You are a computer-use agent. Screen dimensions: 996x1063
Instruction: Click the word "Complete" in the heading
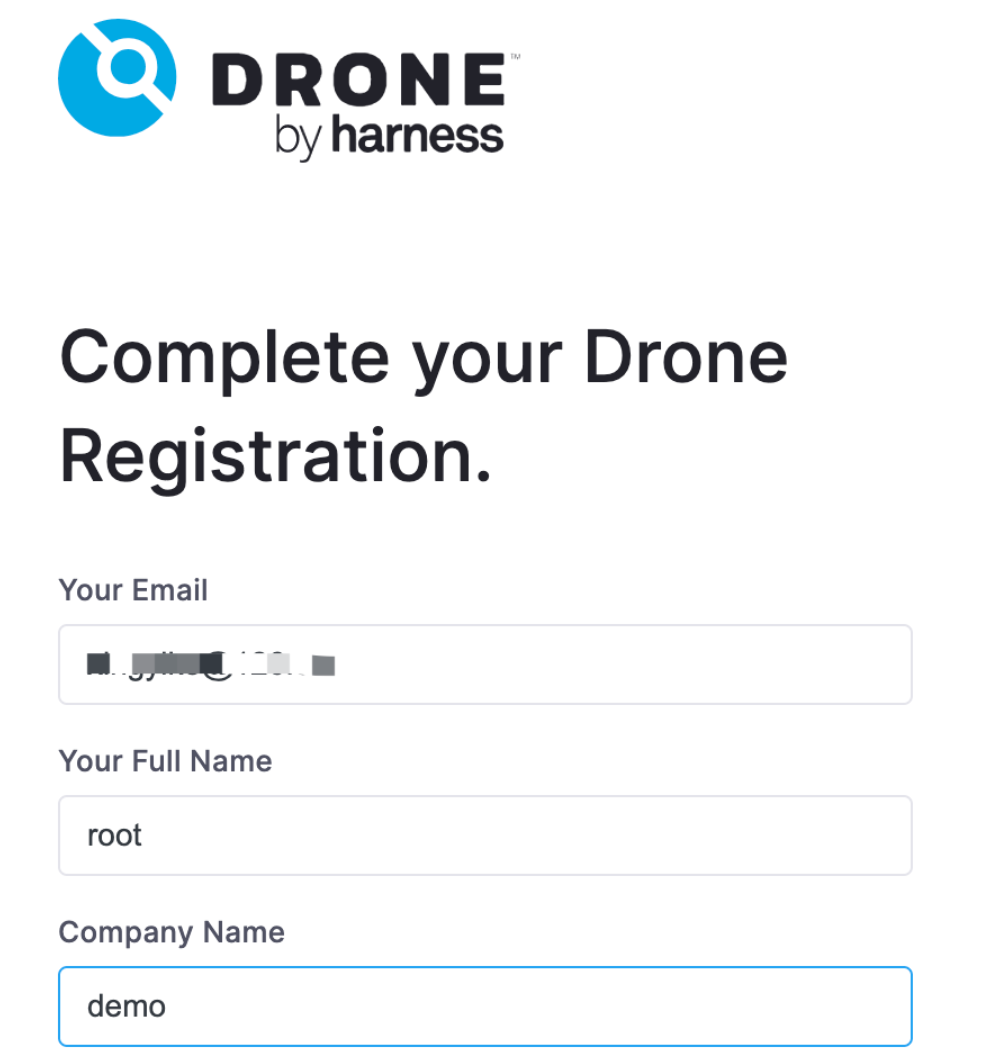224,357
